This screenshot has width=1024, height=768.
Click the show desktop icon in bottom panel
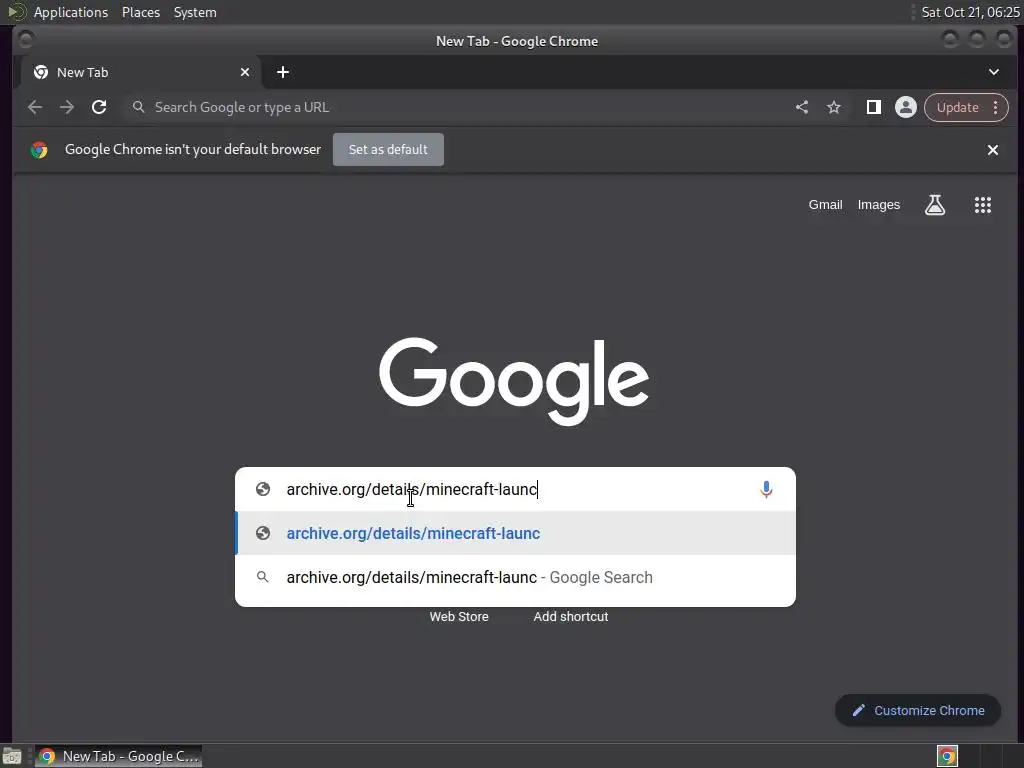point(12,756)
